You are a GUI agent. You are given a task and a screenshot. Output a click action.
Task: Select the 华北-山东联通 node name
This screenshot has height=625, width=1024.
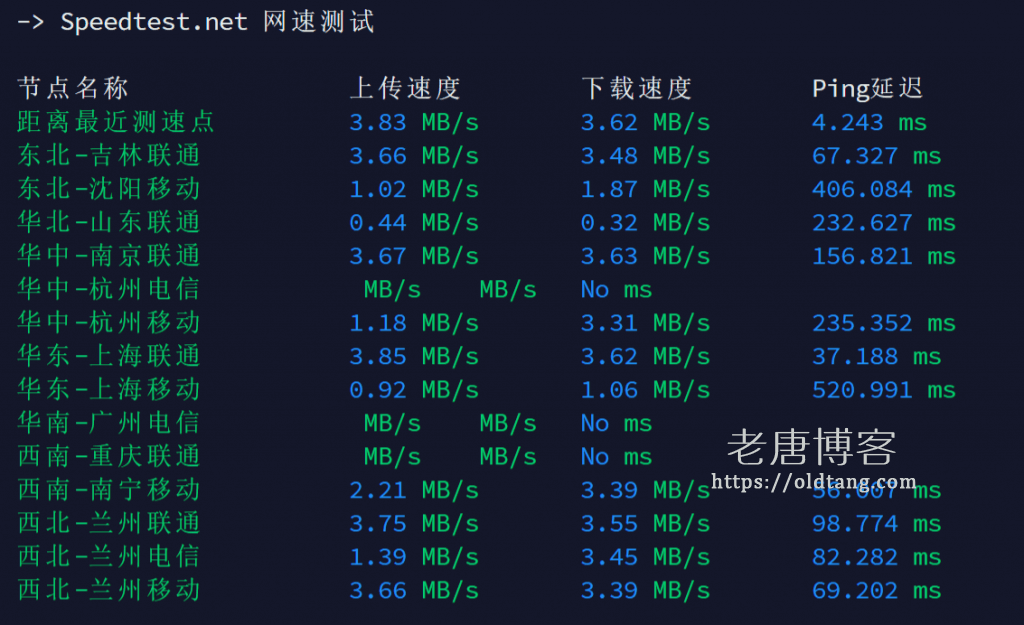coord(109,222)
